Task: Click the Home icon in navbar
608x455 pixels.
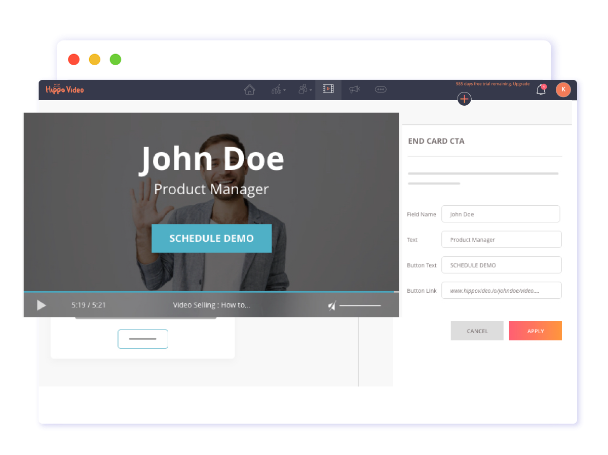Action: 250,90
